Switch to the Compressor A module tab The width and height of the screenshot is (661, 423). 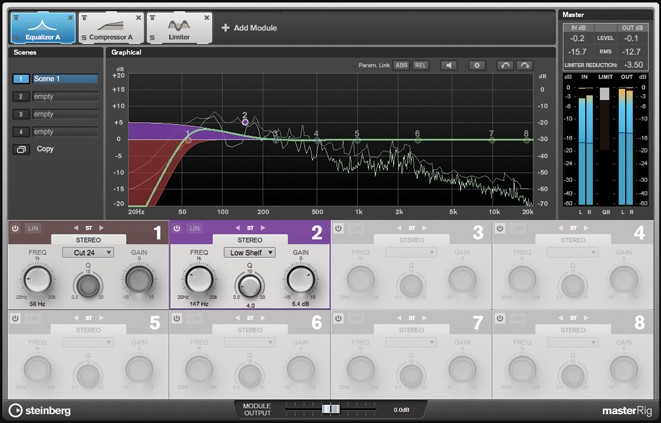(x=111, y=28)
